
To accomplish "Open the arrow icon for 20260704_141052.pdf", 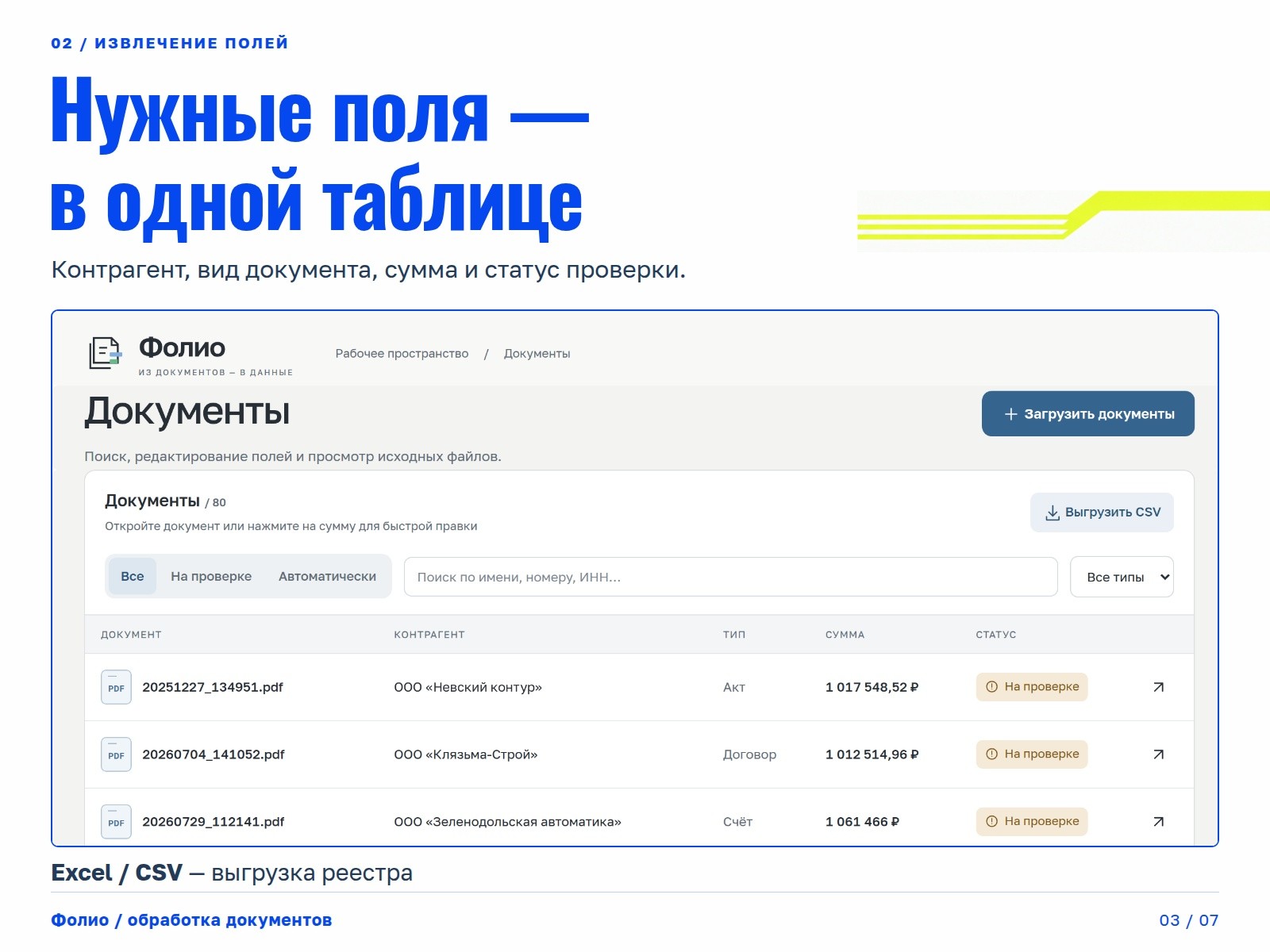I will pyautogui.click(x=1158, y=754).
